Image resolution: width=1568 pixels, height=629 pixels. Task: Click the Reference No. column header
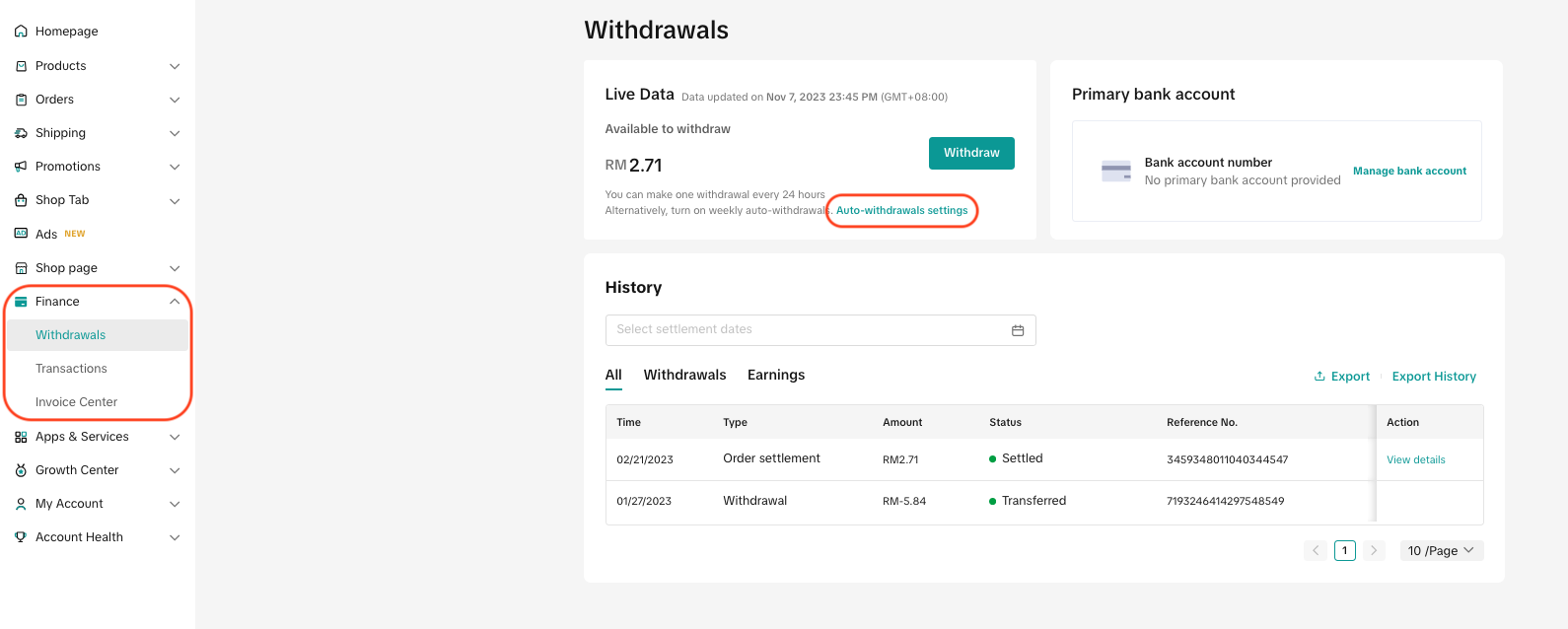pos(1201,422)
